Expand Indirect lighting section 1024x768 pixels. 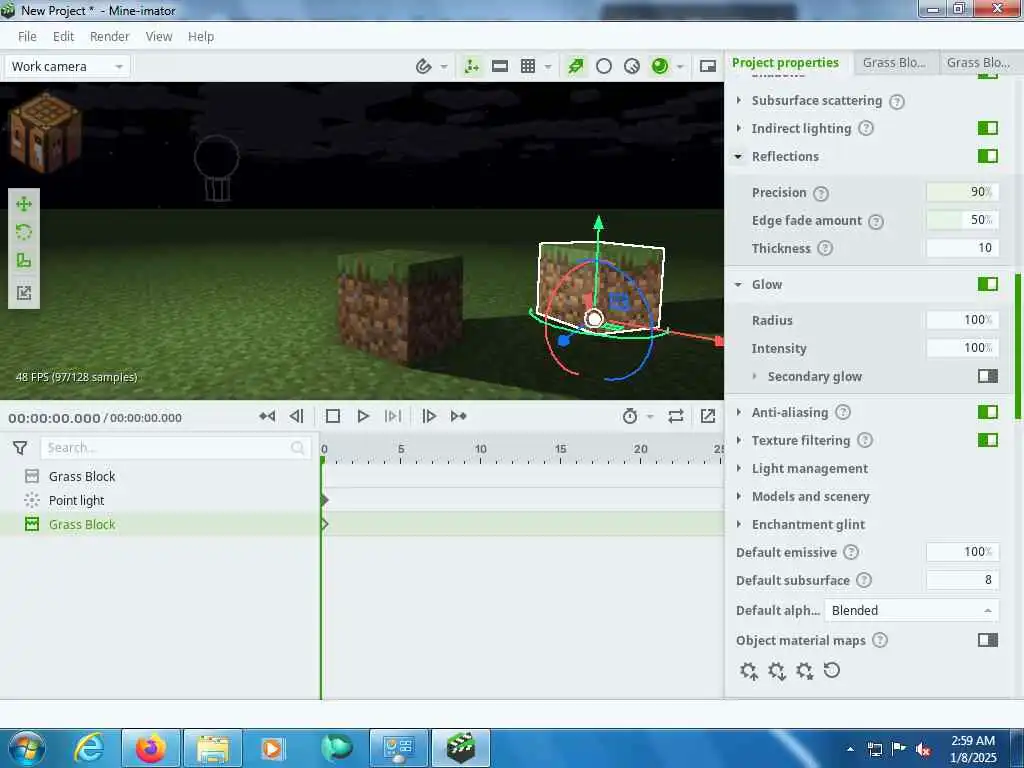tap(739, 129)
